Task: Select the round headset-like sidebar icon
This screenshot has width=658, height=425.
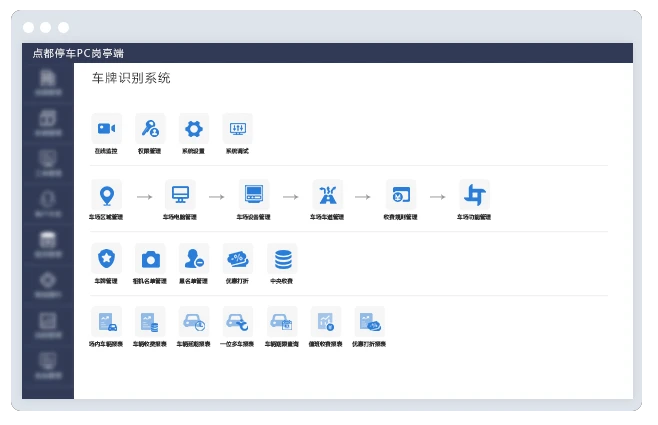Action: tap(48, 199)
